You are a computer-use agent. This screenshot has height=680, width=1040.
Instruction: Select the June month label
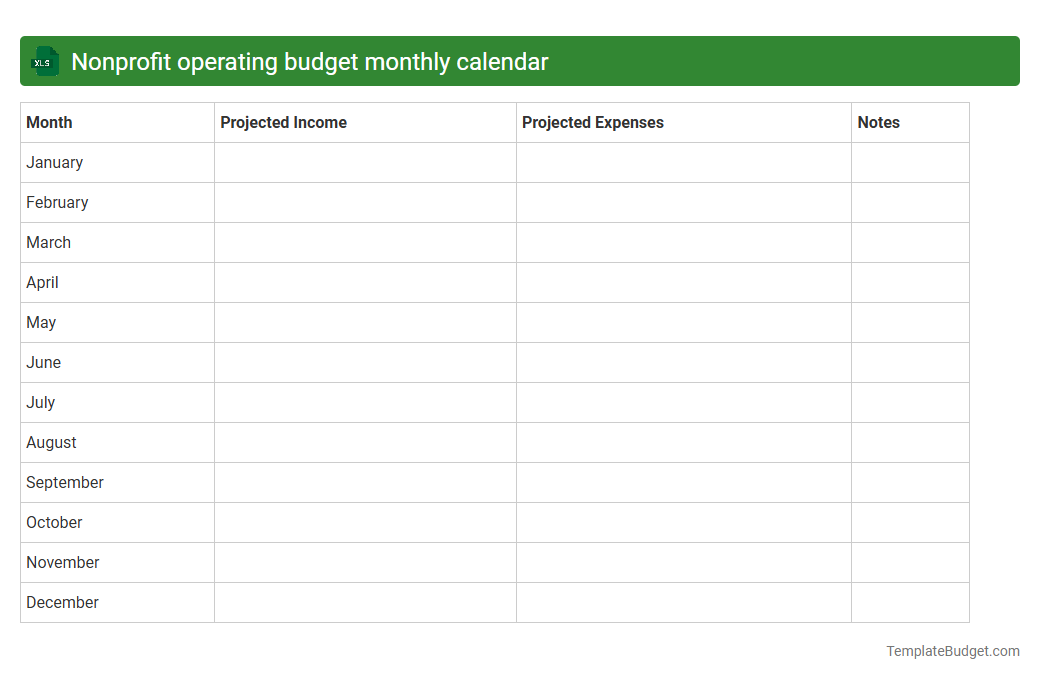[43, 362]
